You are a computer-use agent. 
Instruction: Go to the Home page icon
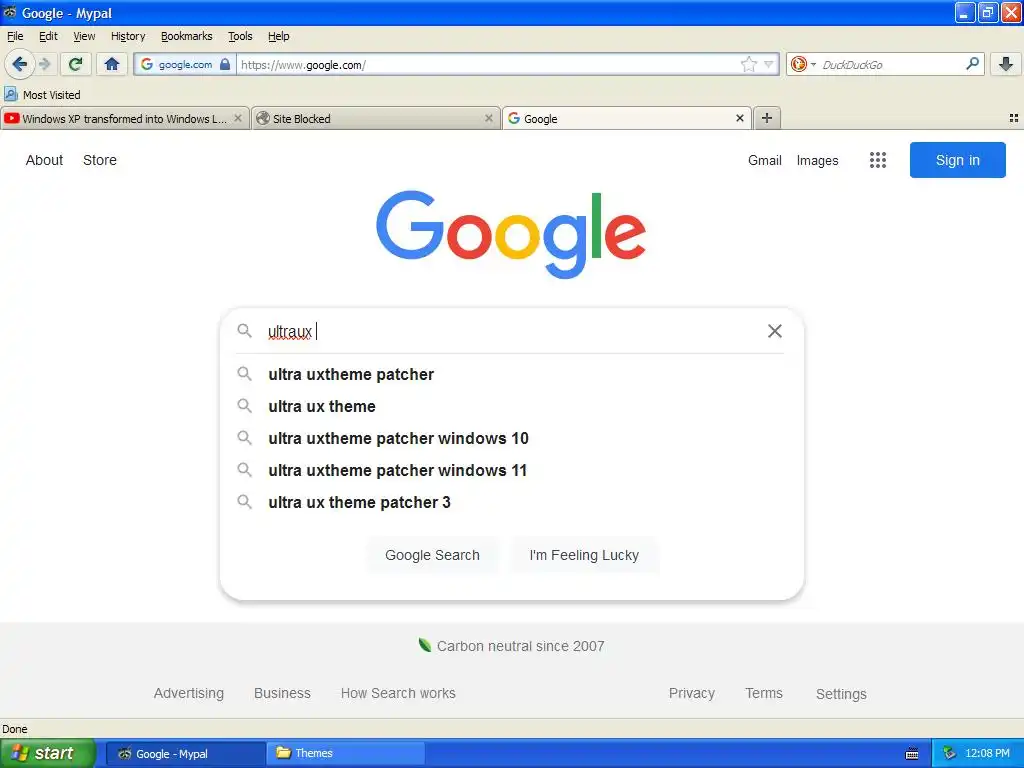(x=112, y=64)
